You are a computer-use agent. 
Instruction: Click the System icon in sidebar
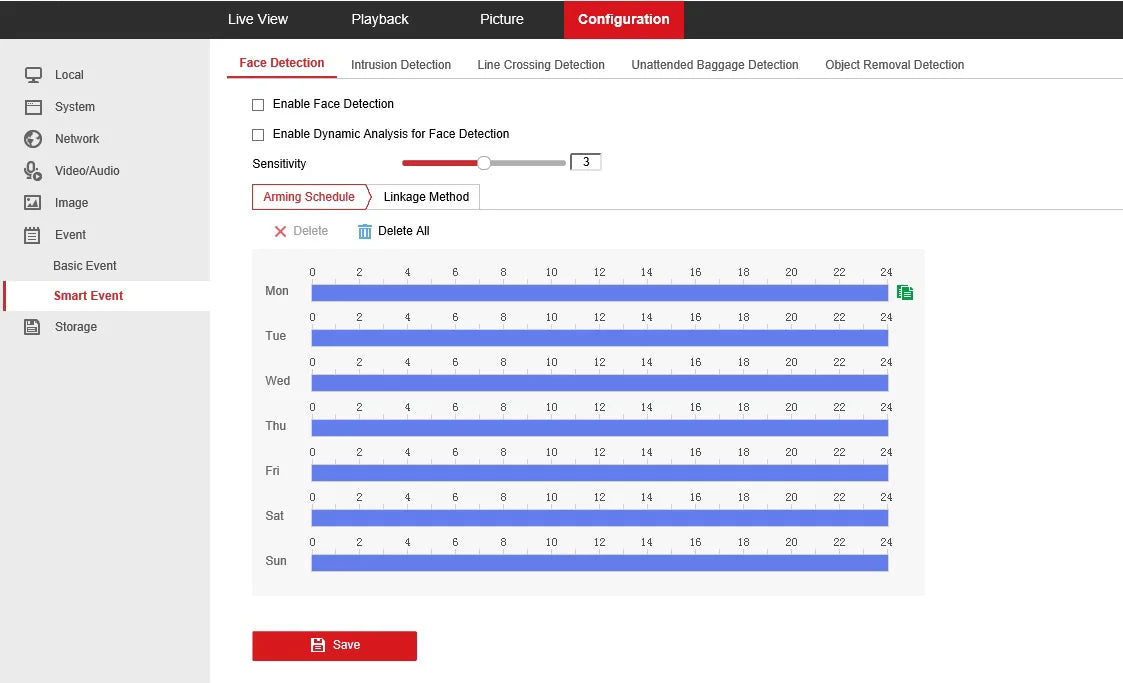(x=33, y=107)
